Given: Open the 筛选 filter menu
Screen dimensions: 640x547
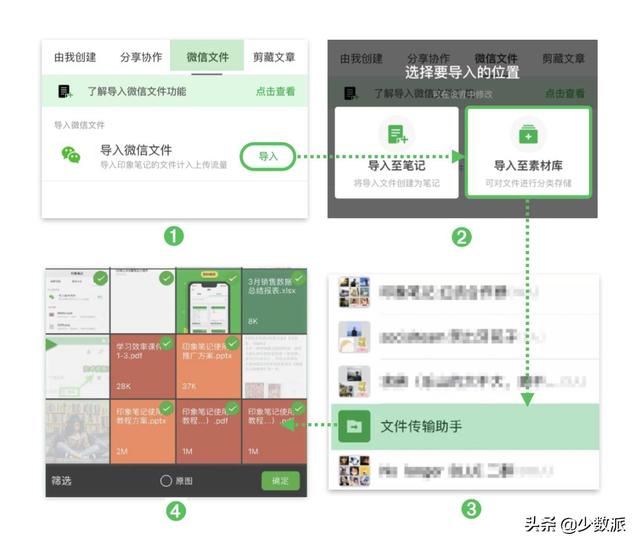Looking at the screenshot, I should coord(61,481).
